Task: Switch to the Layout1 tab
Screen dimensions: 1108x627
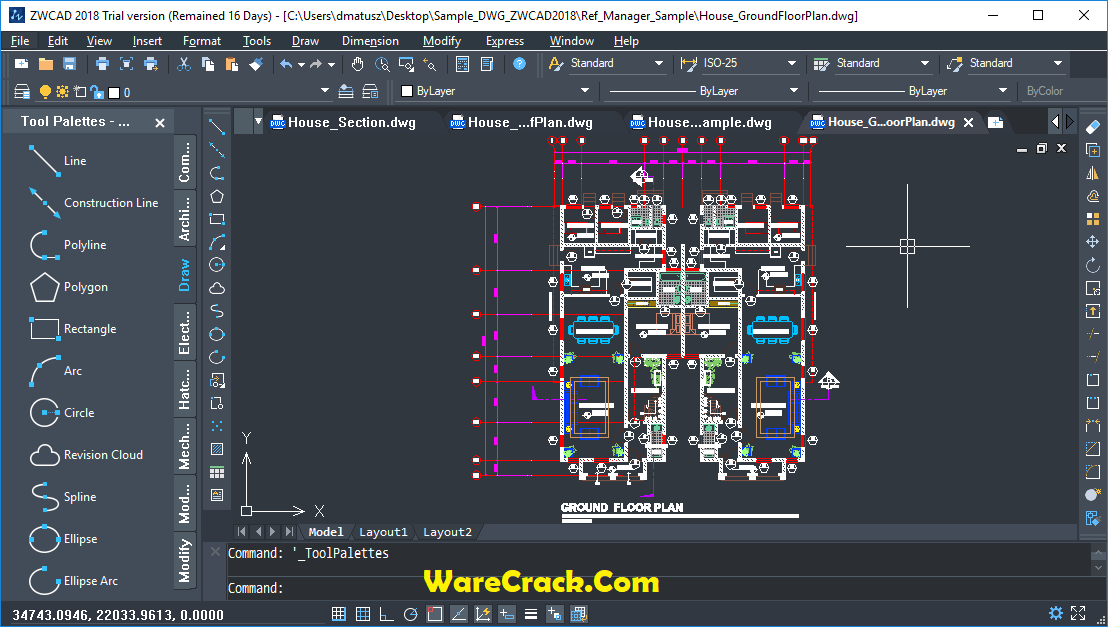Action: (x=383, y=532)
